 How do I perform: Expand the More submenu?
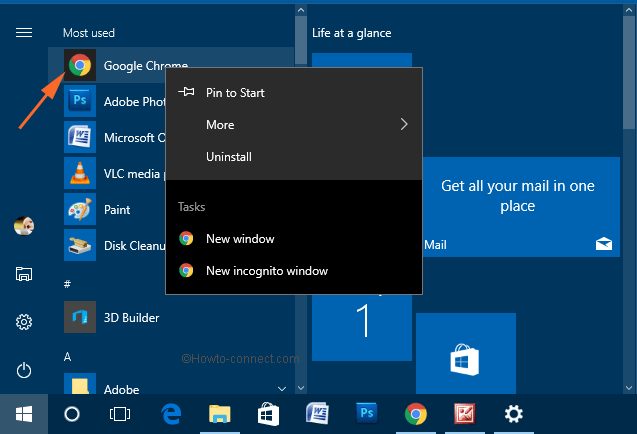tap(294, 124)
